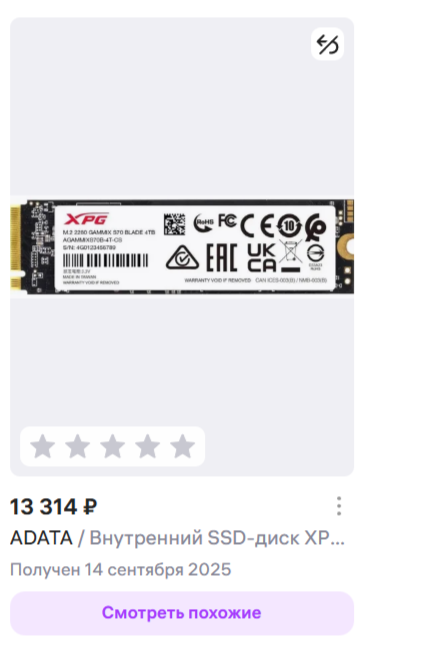Open the "Внутренний SSD-диск XP..." product title
The width and height of the screenshot is (448, 651).
217,538
